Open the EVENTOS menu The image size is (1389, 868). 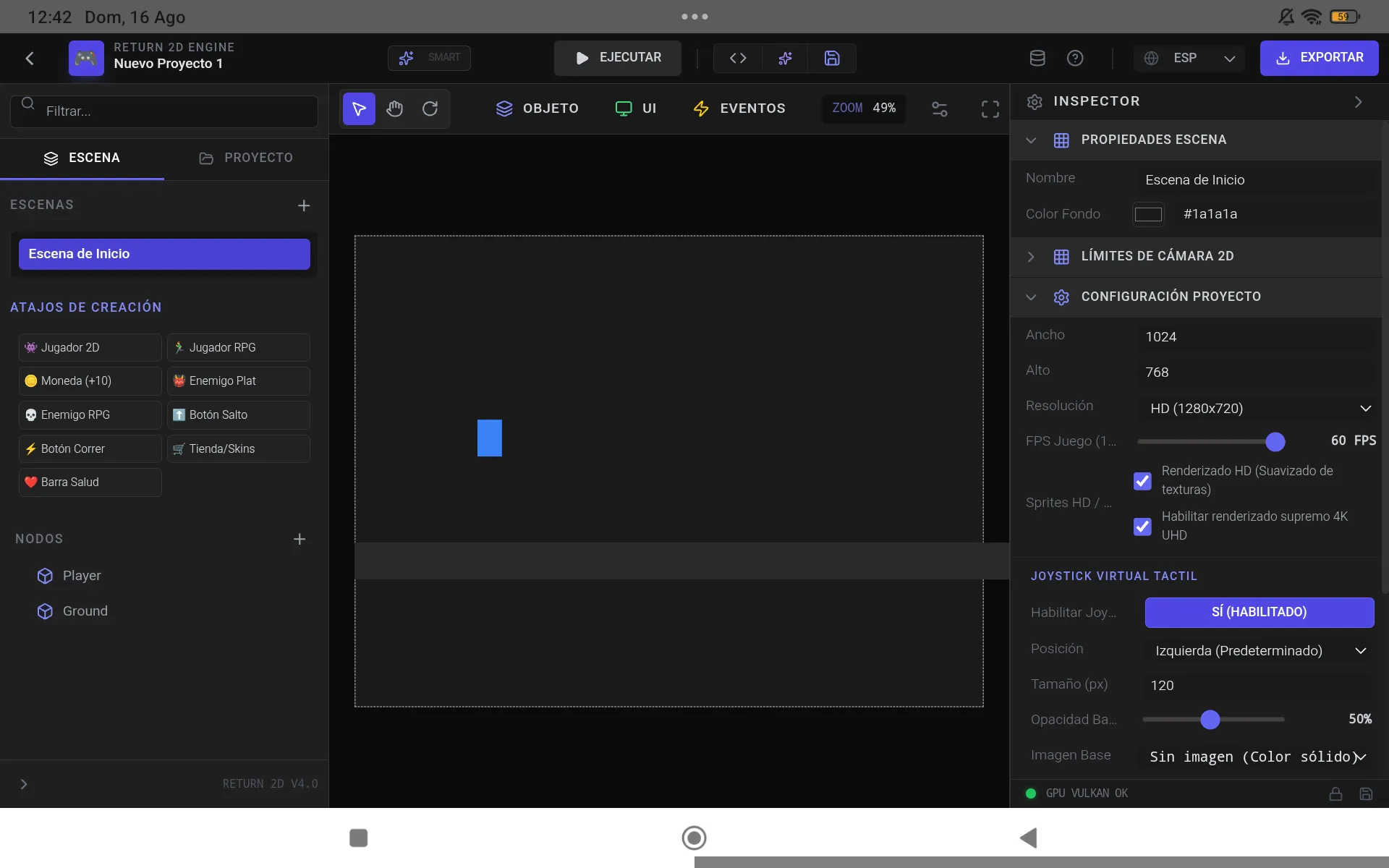pos(739,109)
